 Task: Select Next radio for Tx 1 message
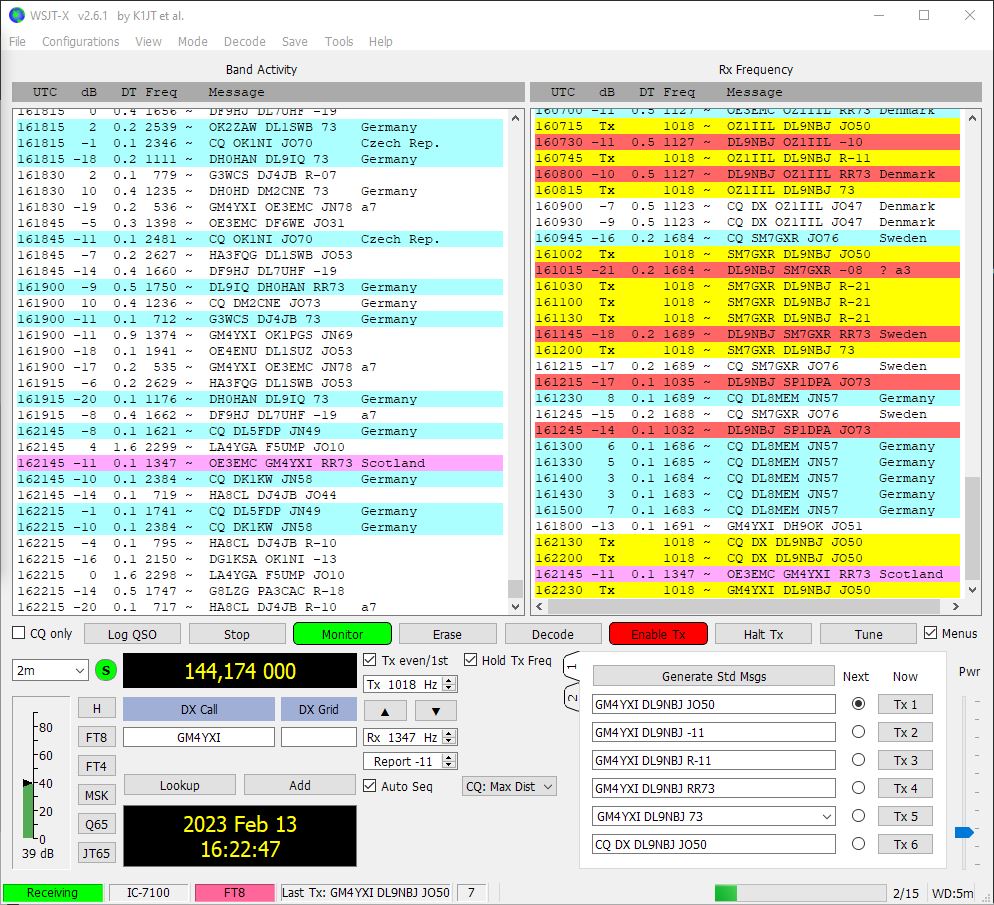click(x=858, y=703)
